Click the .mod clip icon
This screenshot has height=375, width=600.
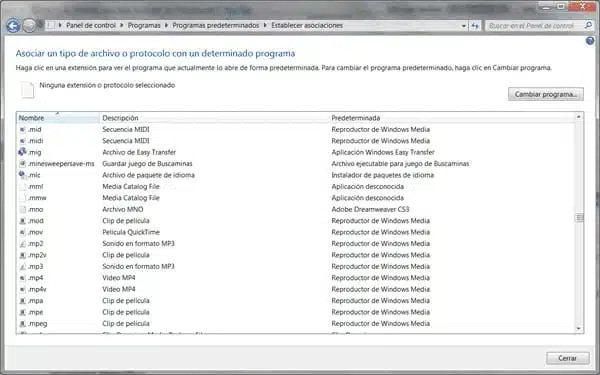[23, 221]
